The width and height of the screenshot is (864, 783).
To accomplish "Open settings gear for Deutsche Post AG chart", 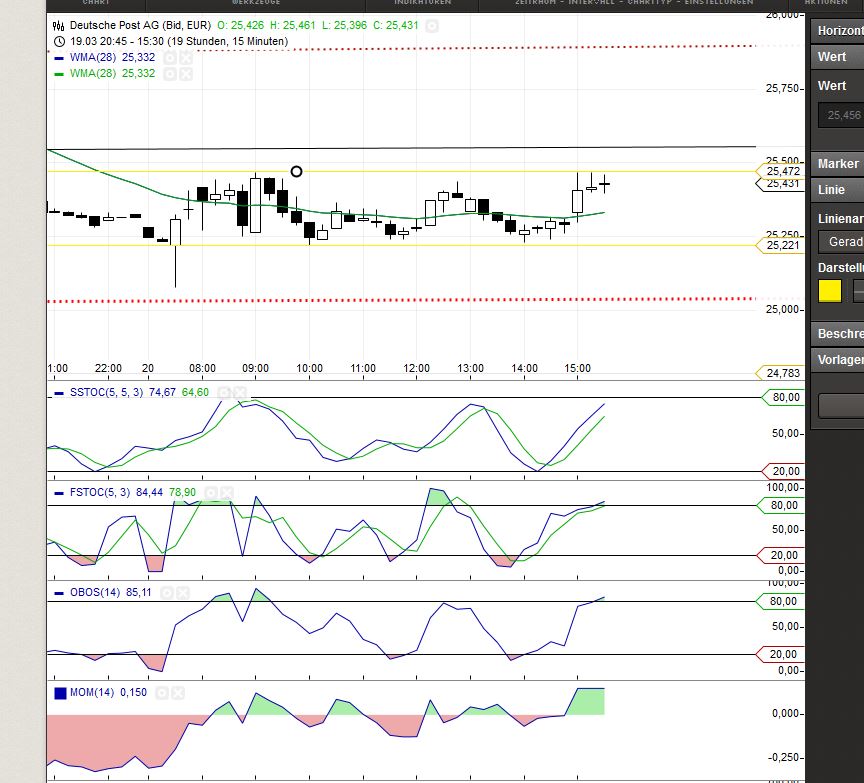I will click(432, 25).
